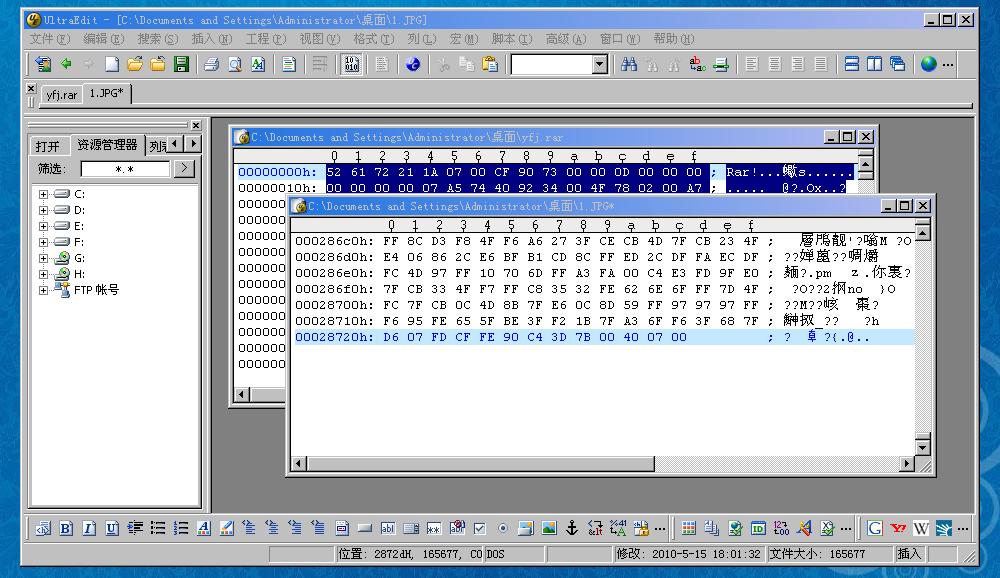The image size is (1000, 578).
Task: Switch to the yfj.rar file tab
Action: 61,95
